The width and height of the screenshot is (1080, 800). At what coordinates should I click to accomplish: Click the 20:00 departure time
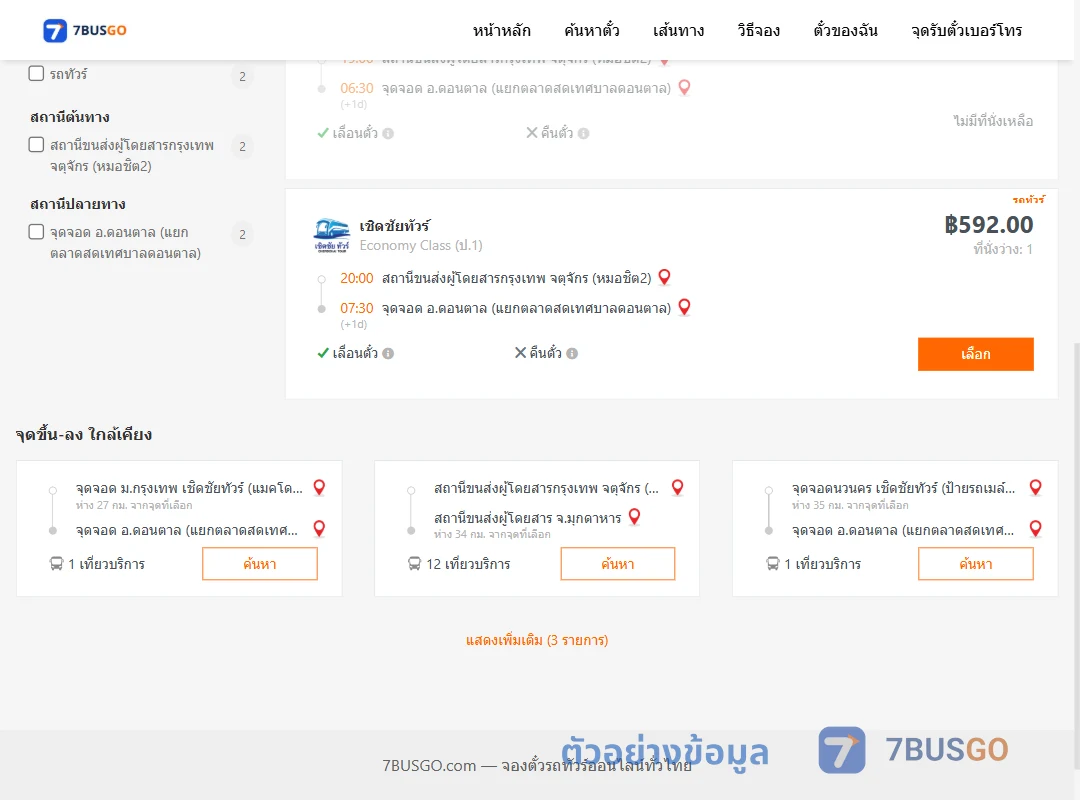[357, 278]
